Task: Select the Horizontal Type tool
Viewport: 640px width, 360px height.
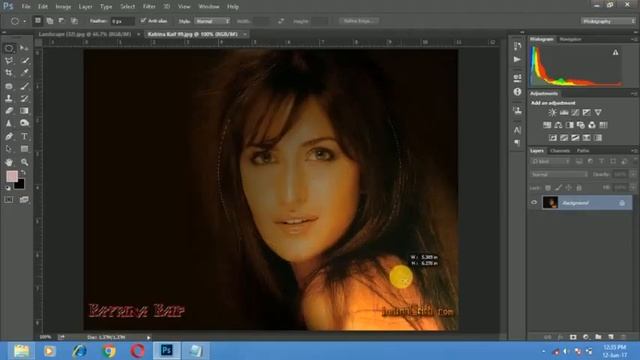Action: point(24,136)
